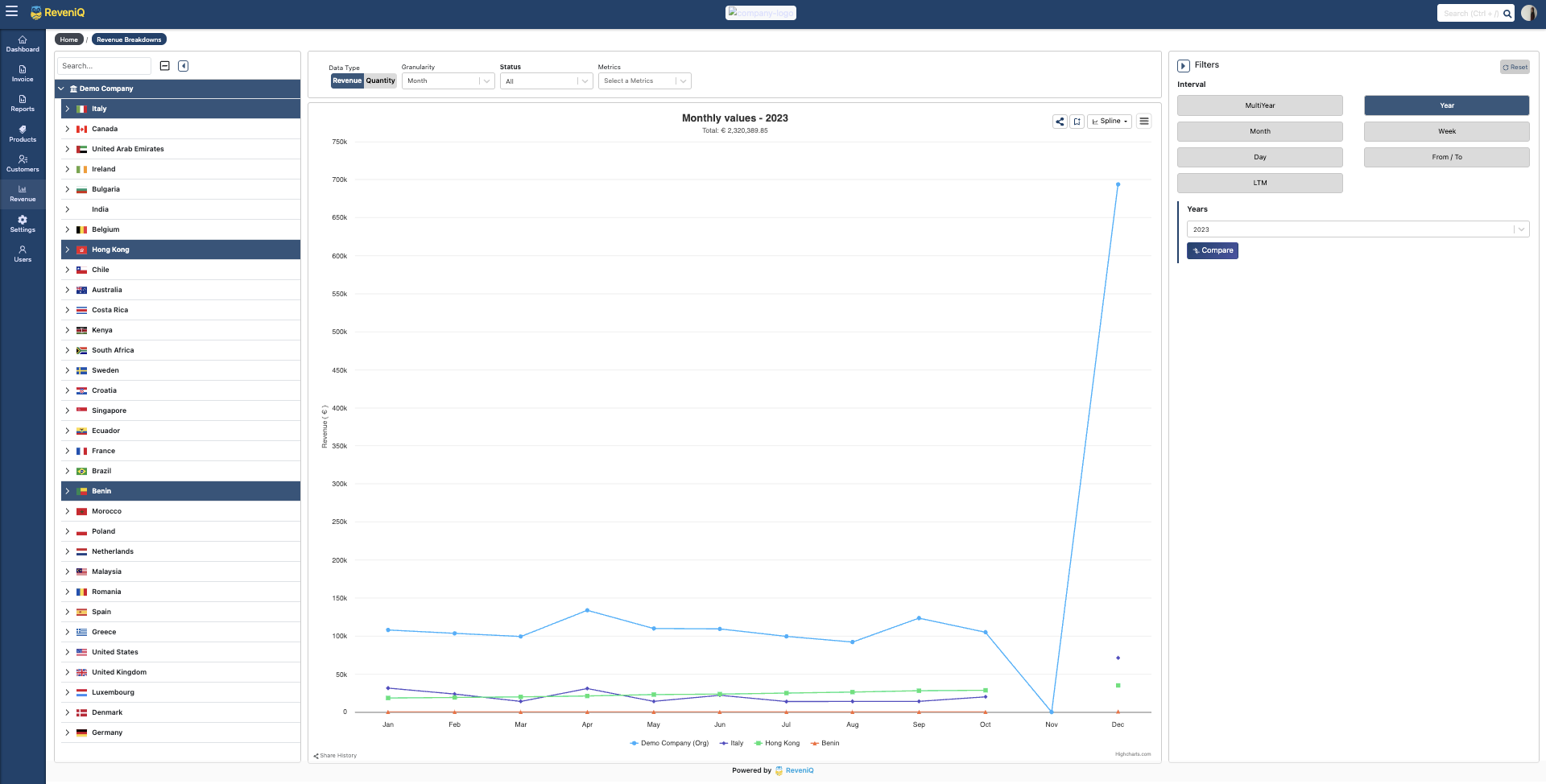Click the add bookmark chart icon
Screen dimensions: 1546x784
(x=1077, y=122)
